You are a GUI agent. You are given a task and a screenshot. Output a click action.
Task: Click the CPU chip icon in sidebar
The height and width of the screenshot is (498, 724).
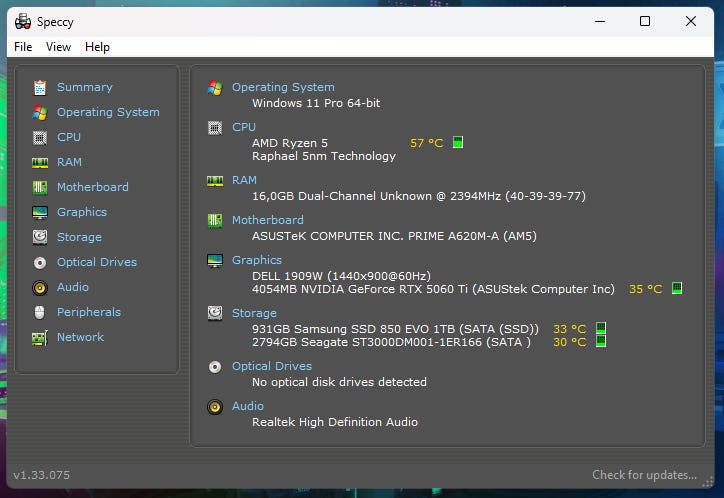pyautogui.click(x=40, y=138)
